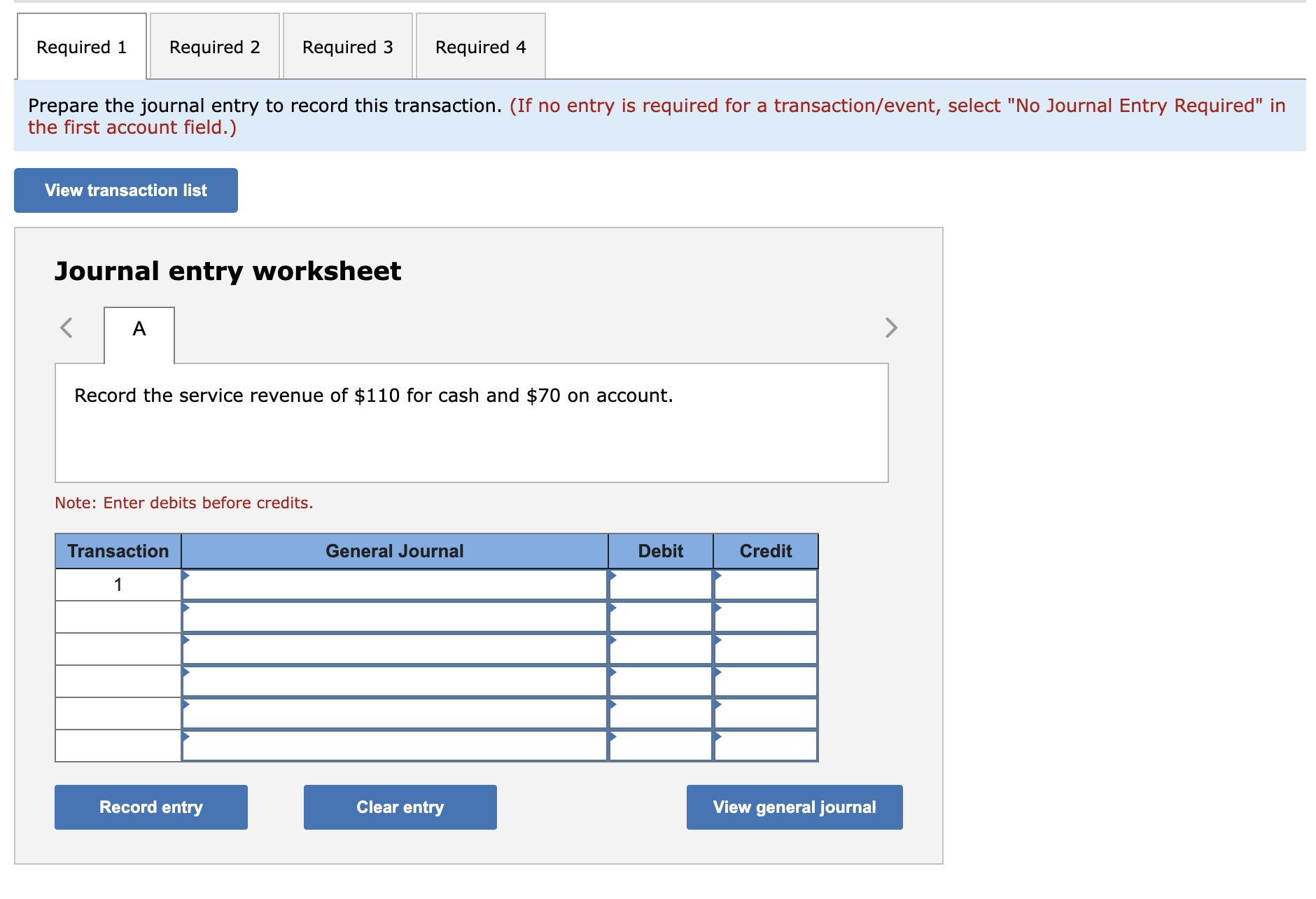Click the 'Record the service revenue' description

[x=374, y=396]
